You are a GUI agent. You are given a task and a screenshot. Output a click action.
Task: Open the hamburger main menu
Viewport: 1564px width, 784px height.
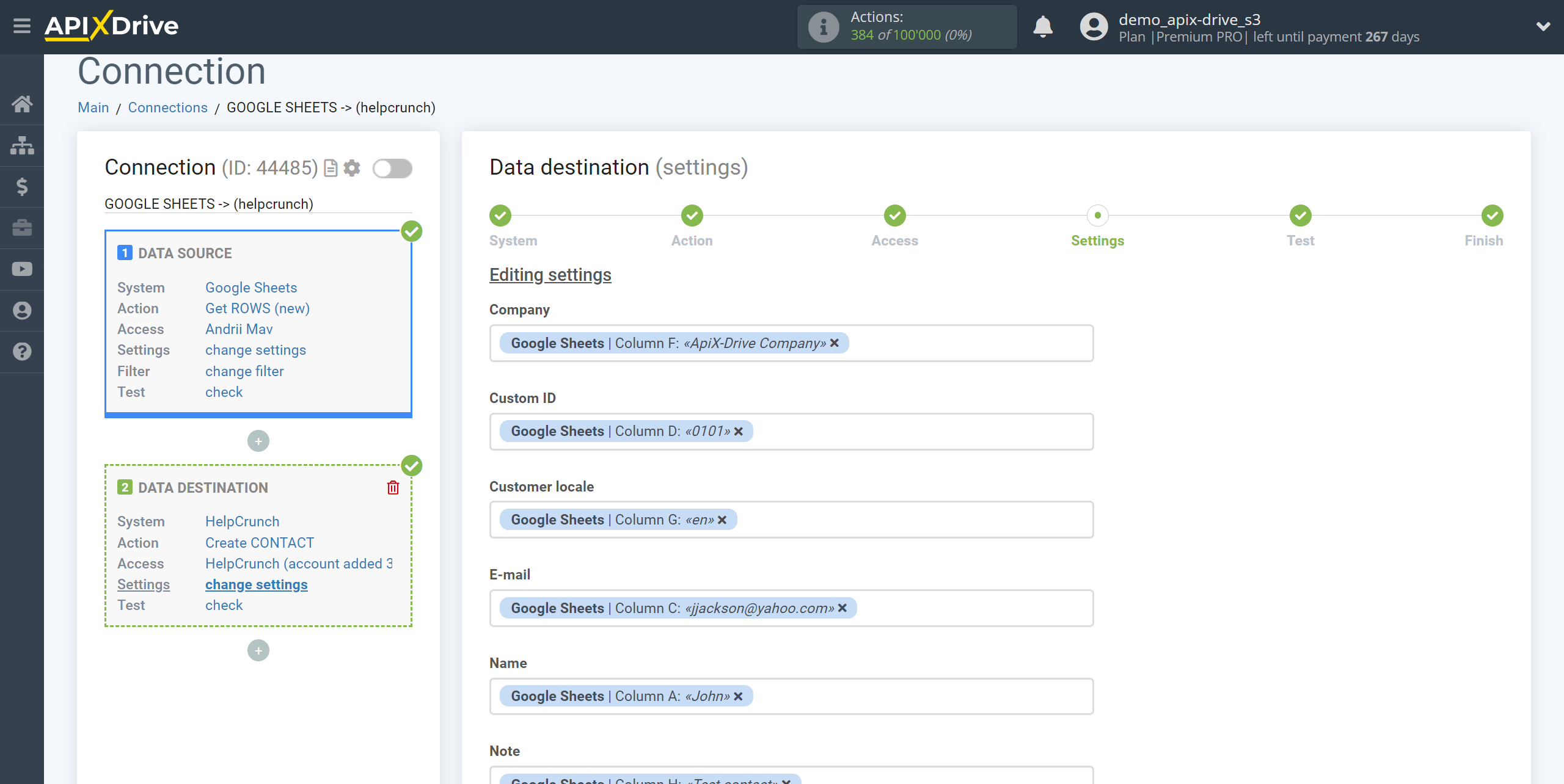point(22,26)
